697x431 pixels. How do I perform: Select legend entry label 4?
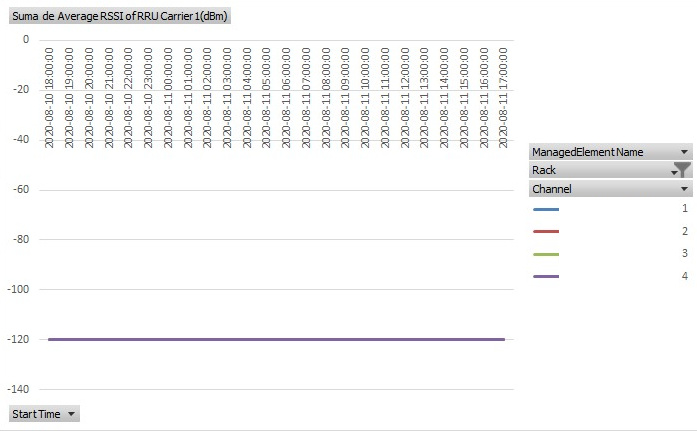685,276
